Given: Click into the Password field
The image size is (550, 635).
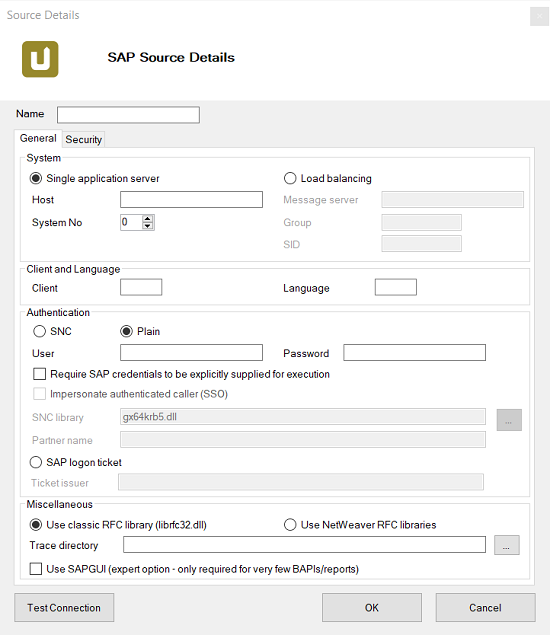Looking at the screenshot, I should pyautogui.click(x=414, y=352).
